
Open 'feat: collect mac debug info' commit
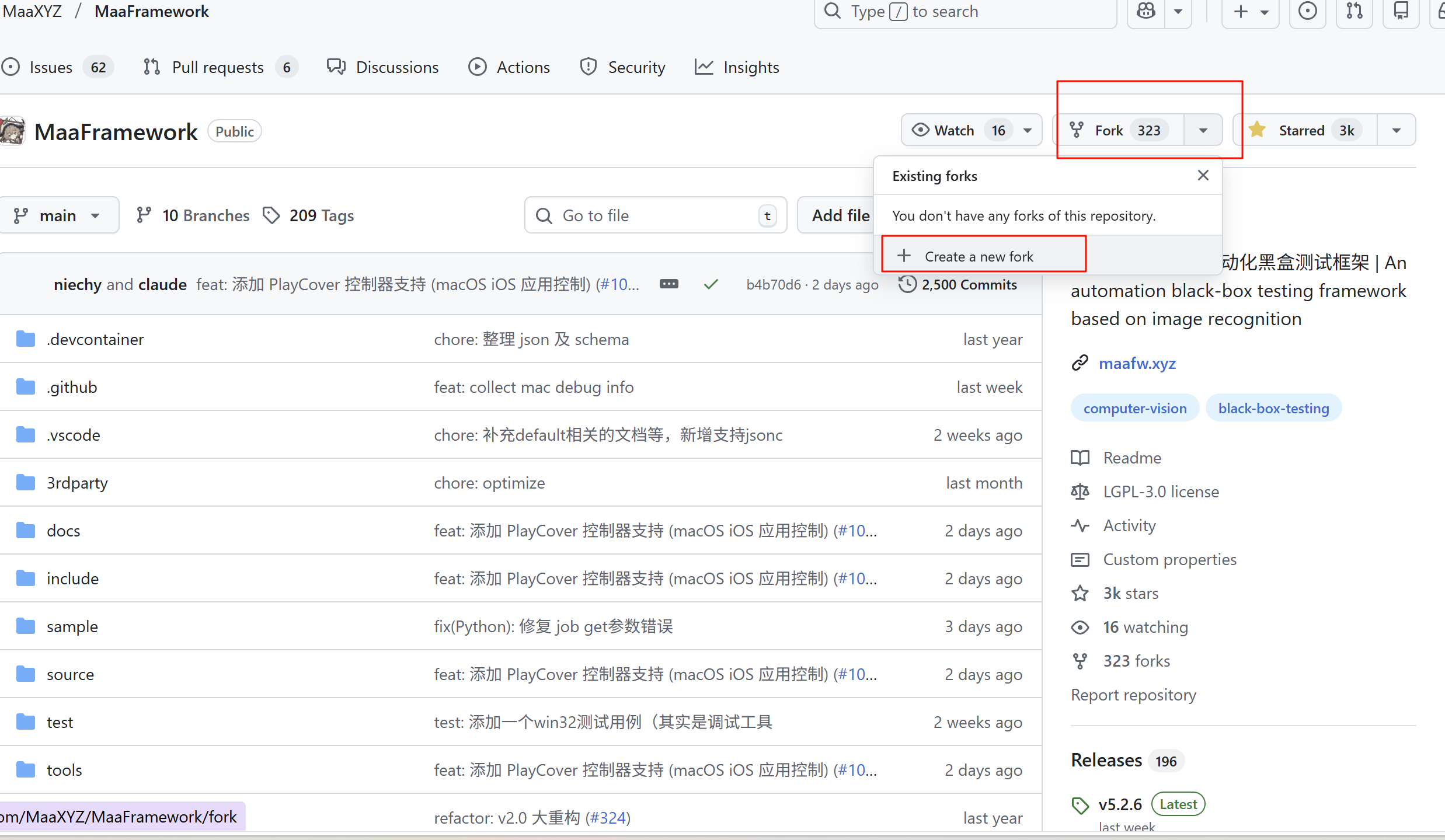click(534, 387)
